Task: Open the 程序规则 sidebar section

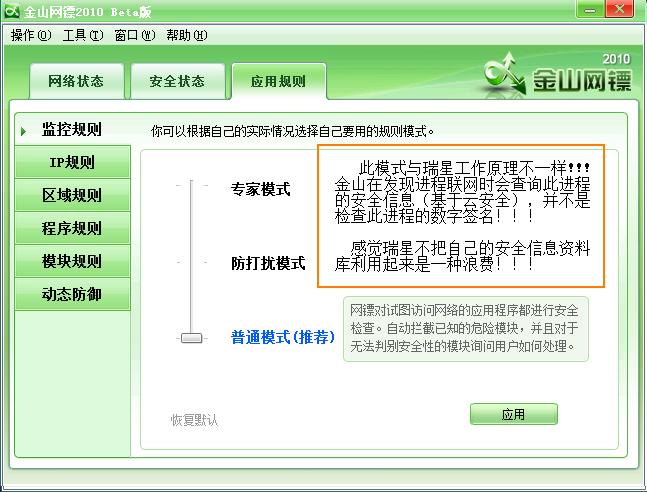Action: pyautogui.click(x=73, y=228)
